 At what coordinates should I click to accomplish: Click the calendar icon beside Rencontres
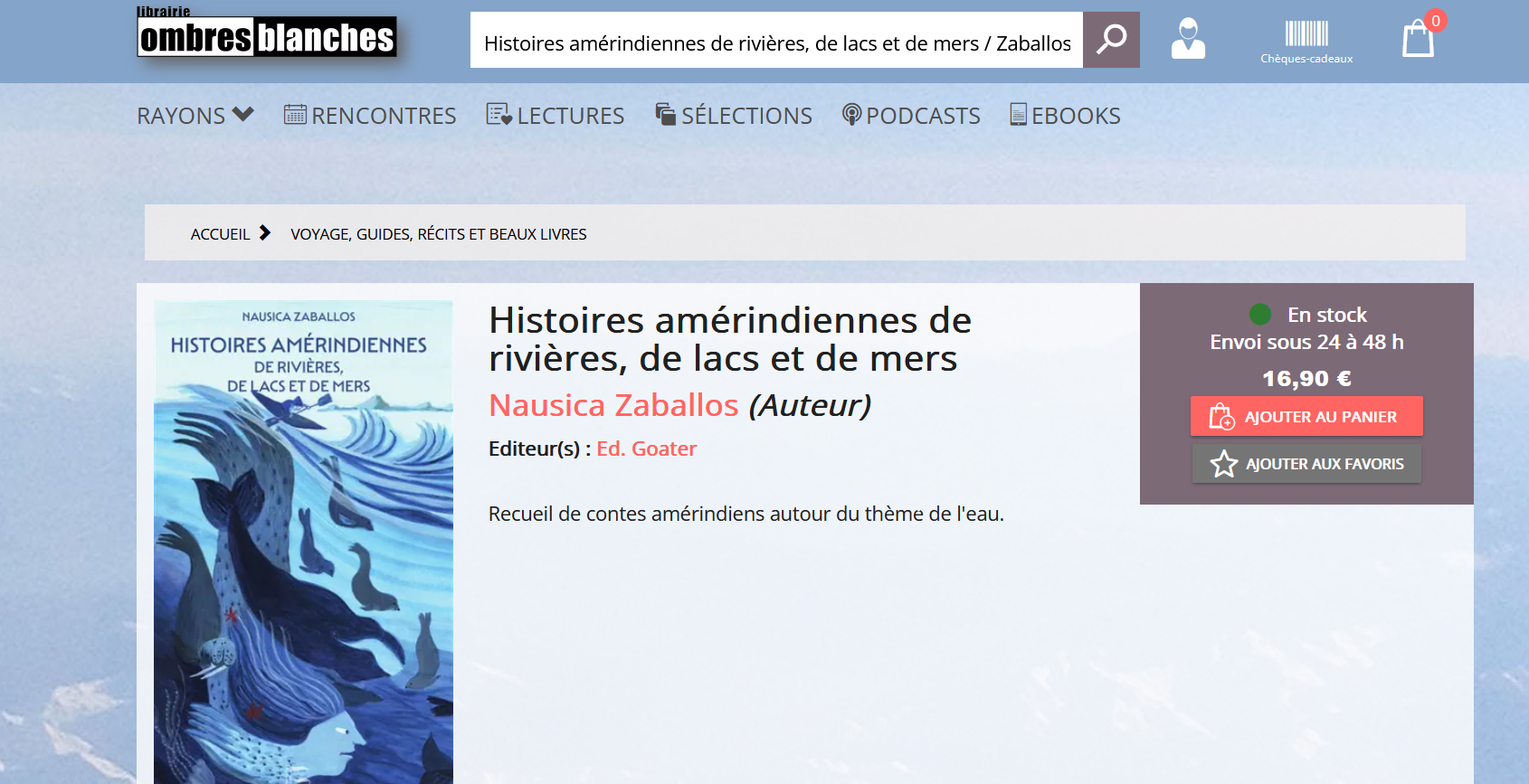pyautogui.click(x=295, y=115)
